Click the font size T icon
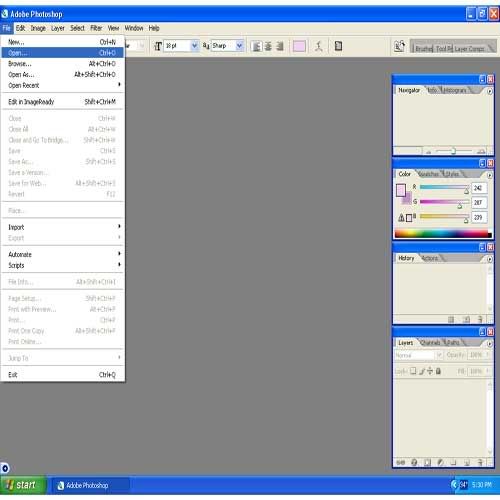 [x=158, y=46]
